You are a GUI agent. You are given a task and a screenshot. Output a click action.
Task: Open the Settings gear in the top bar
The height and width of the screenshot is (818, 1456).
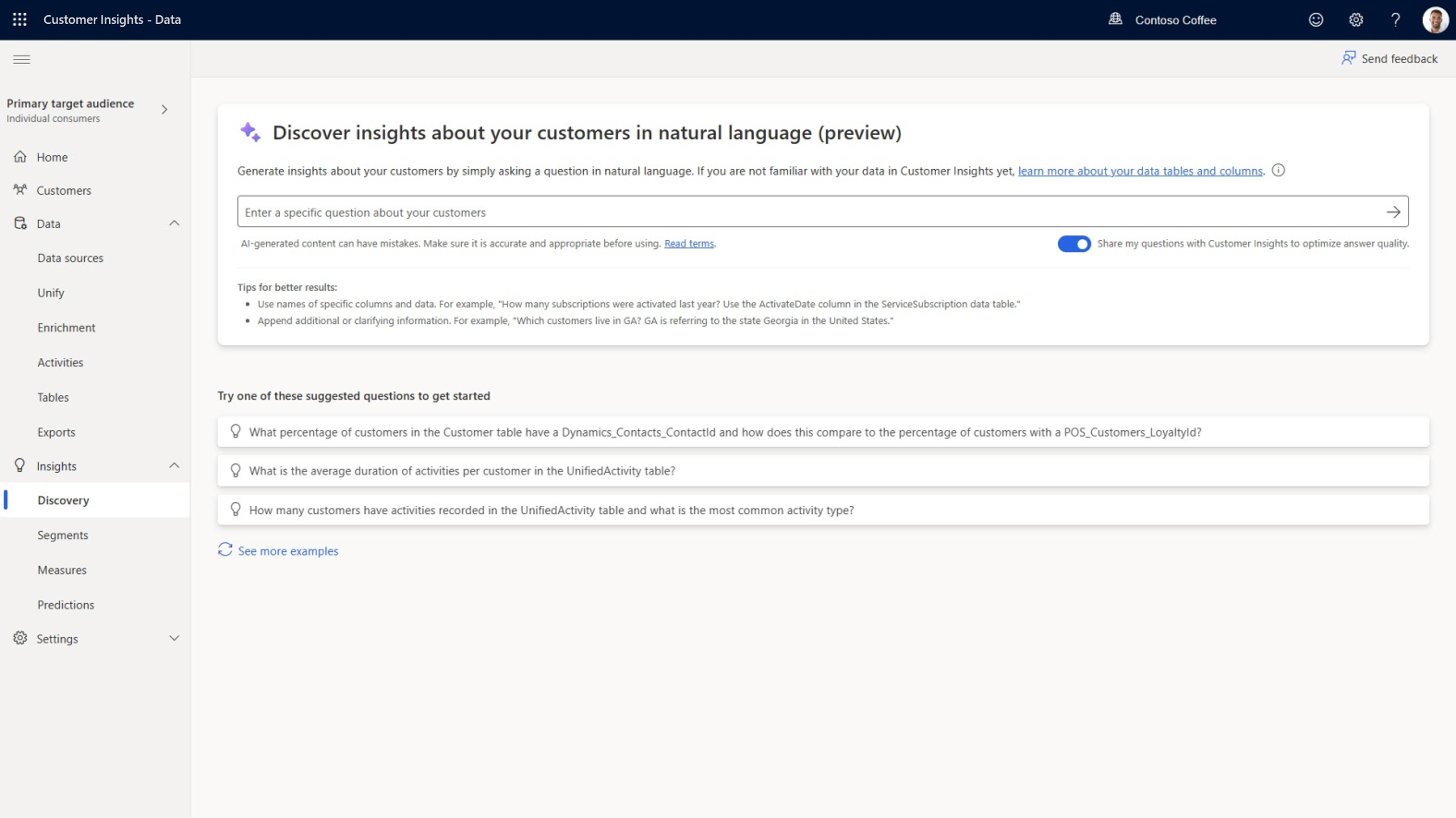coord(1355,20)
